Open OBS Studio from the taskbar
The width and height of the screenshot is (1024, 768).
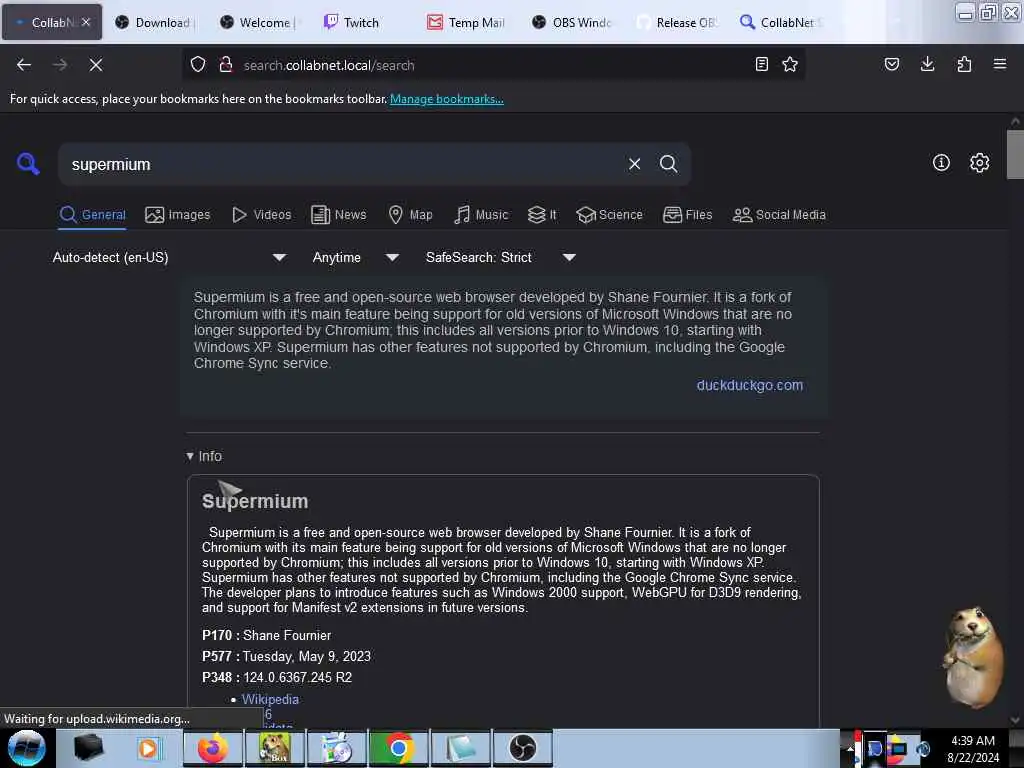click(522, 748)
